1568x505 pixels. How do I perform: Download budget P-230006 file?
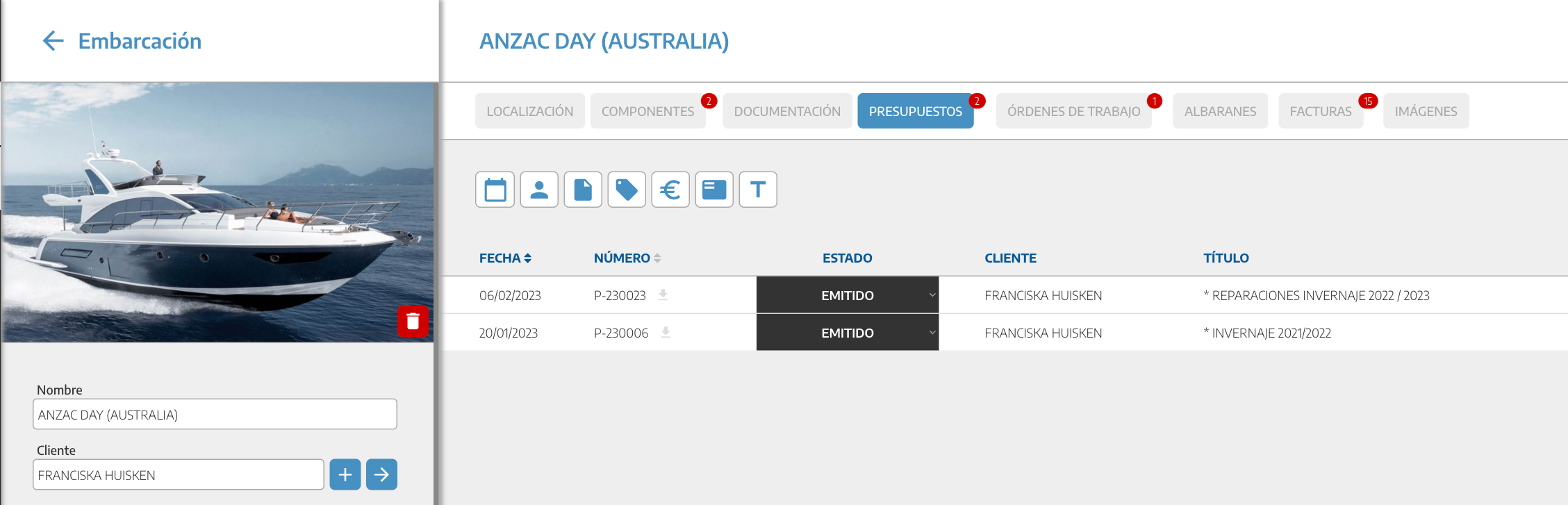[x=666, y=333]
